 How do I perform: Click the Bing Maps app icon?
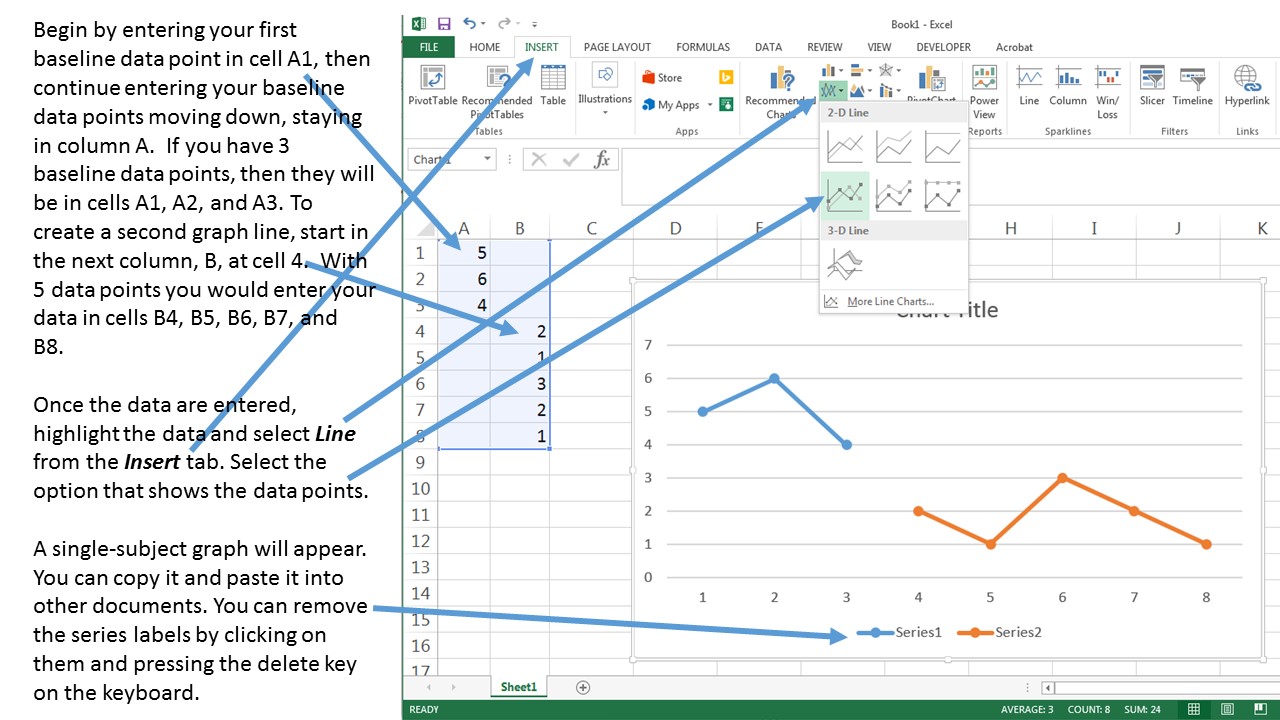point(726,77)
